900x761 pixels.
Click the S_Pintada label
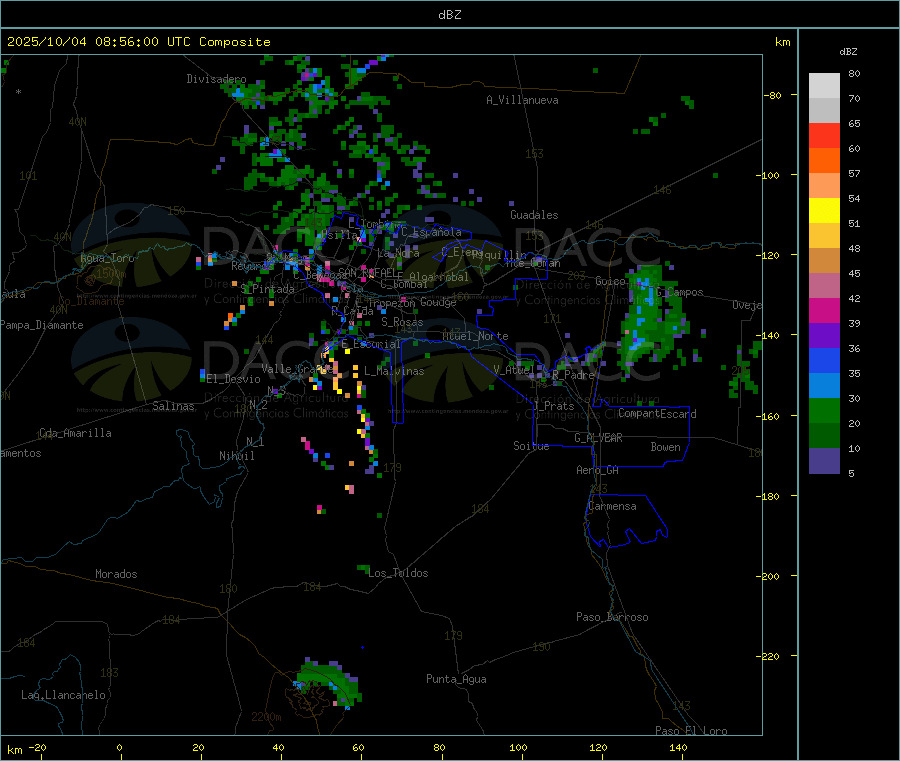[267, 289]
